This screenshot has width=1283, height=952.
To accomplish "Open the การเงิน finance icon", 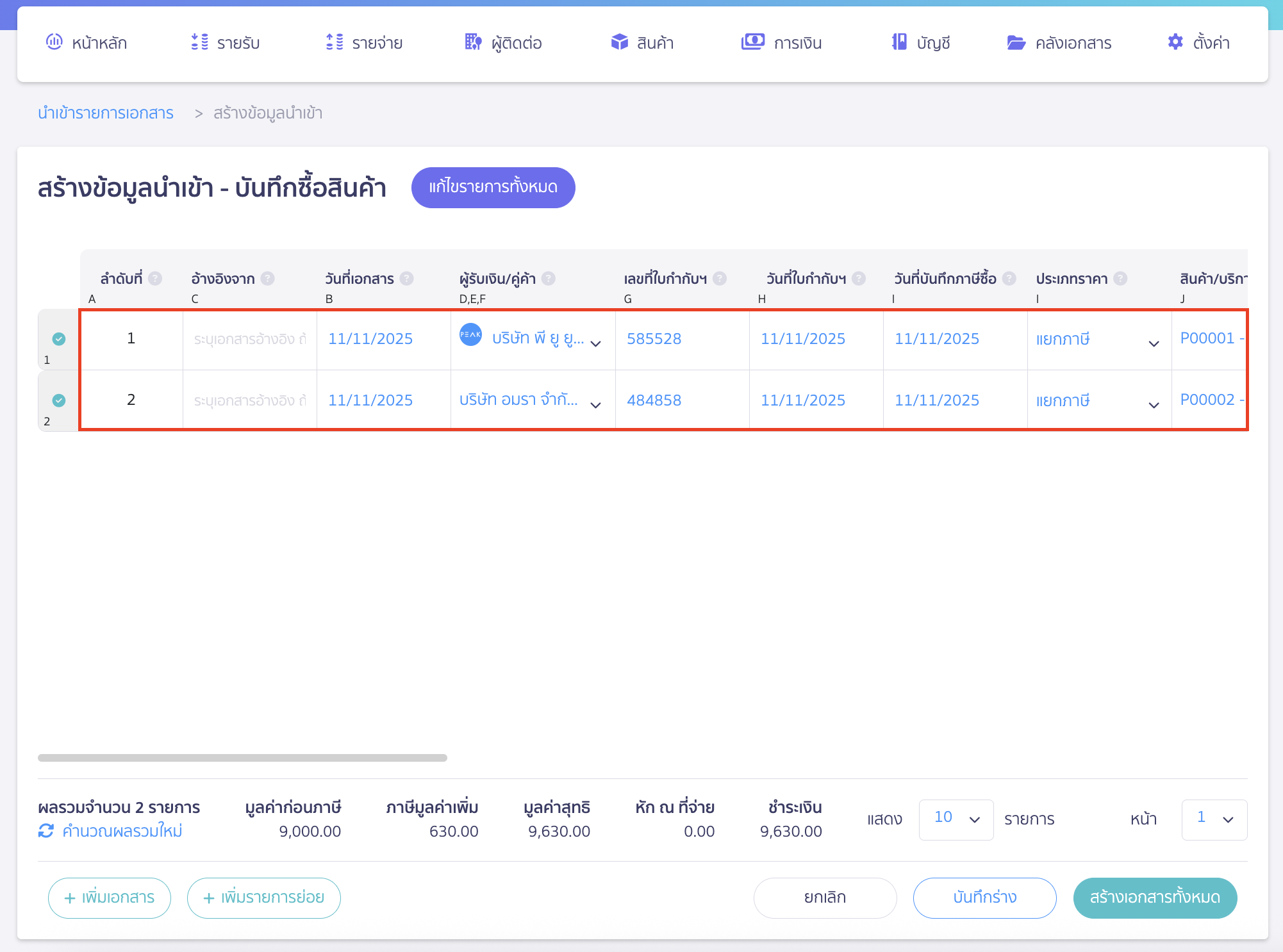I will coord(754,42).
